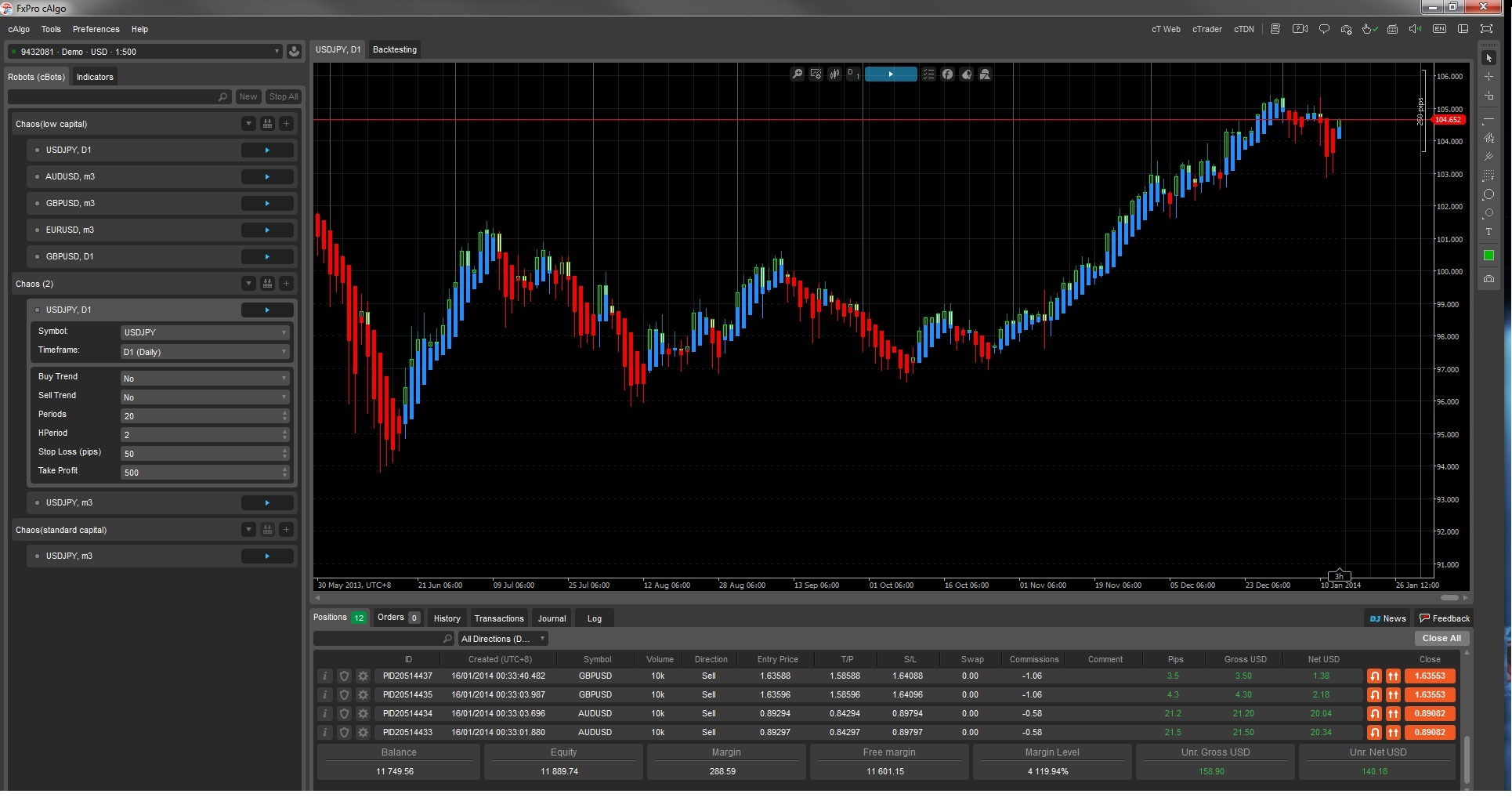Double position PID20514433 with arrows icon
Screen dimensions: 1512x801
tap(1393, 732)
